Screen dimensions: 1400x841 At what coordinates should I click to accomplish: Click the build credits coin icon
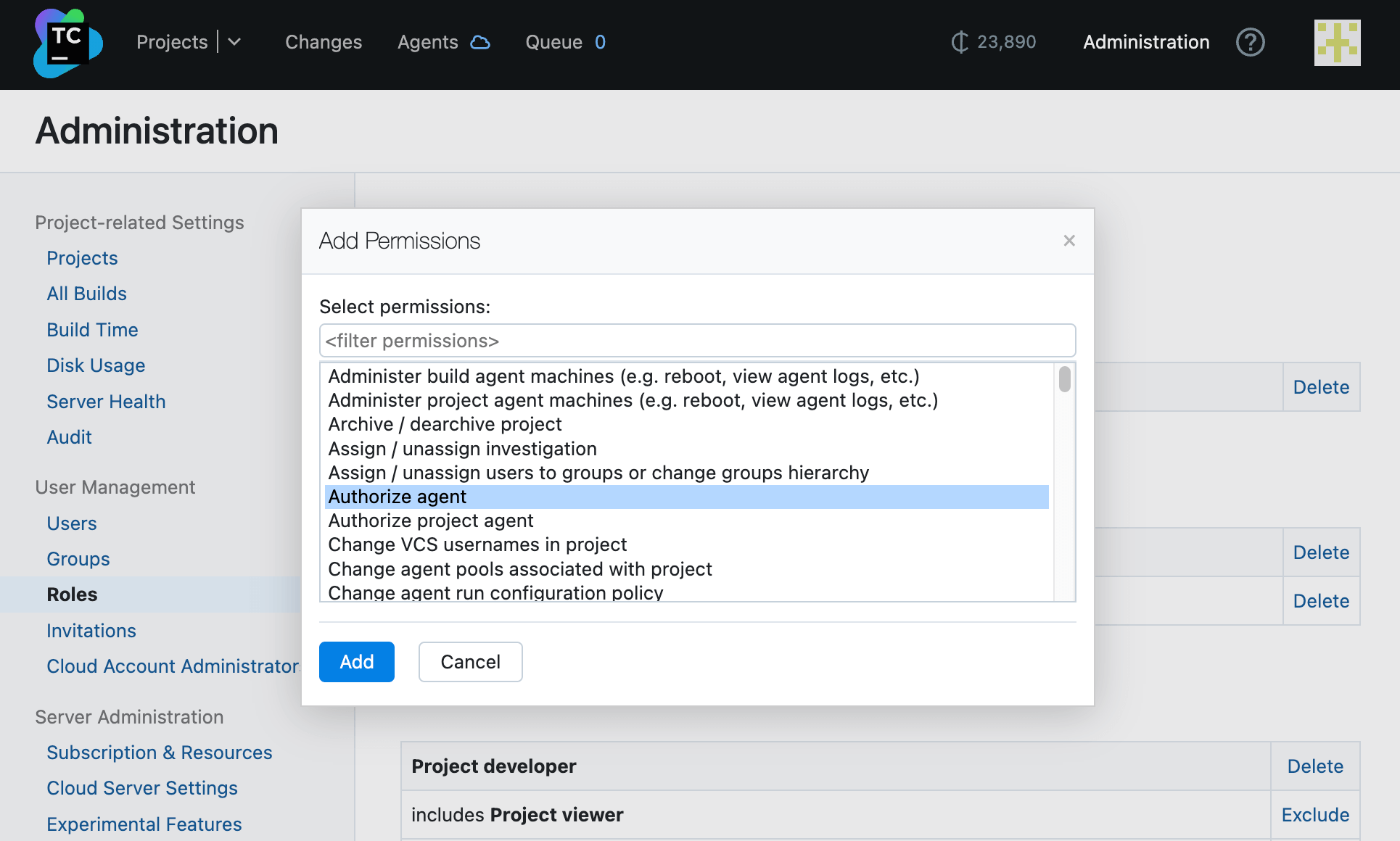(x=959, y=42)
